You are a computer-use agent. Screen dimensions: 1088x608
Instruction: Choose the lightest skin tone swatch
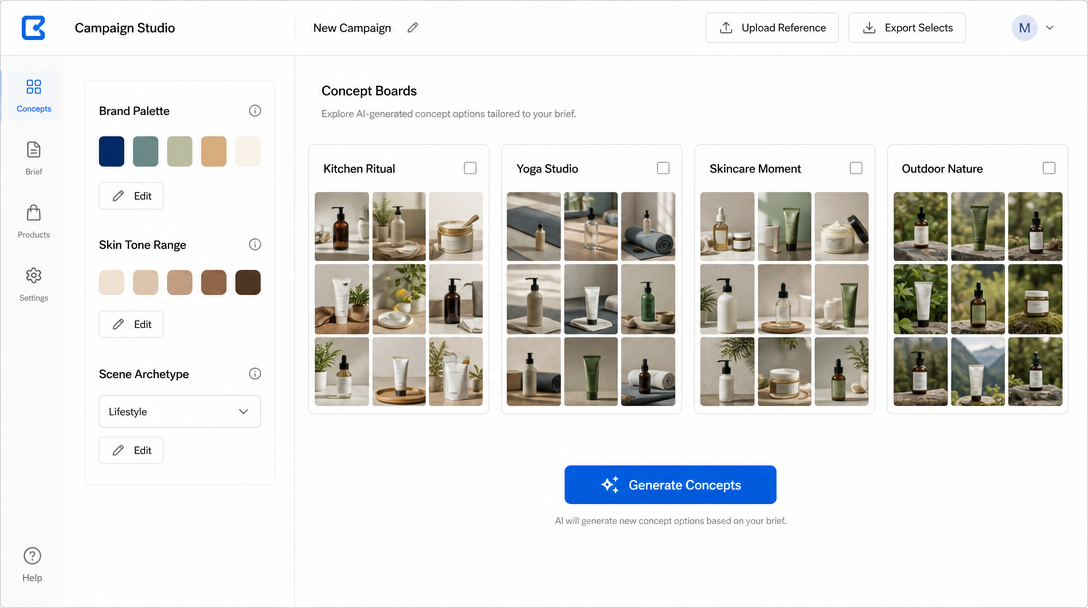[x=111, y=282]
